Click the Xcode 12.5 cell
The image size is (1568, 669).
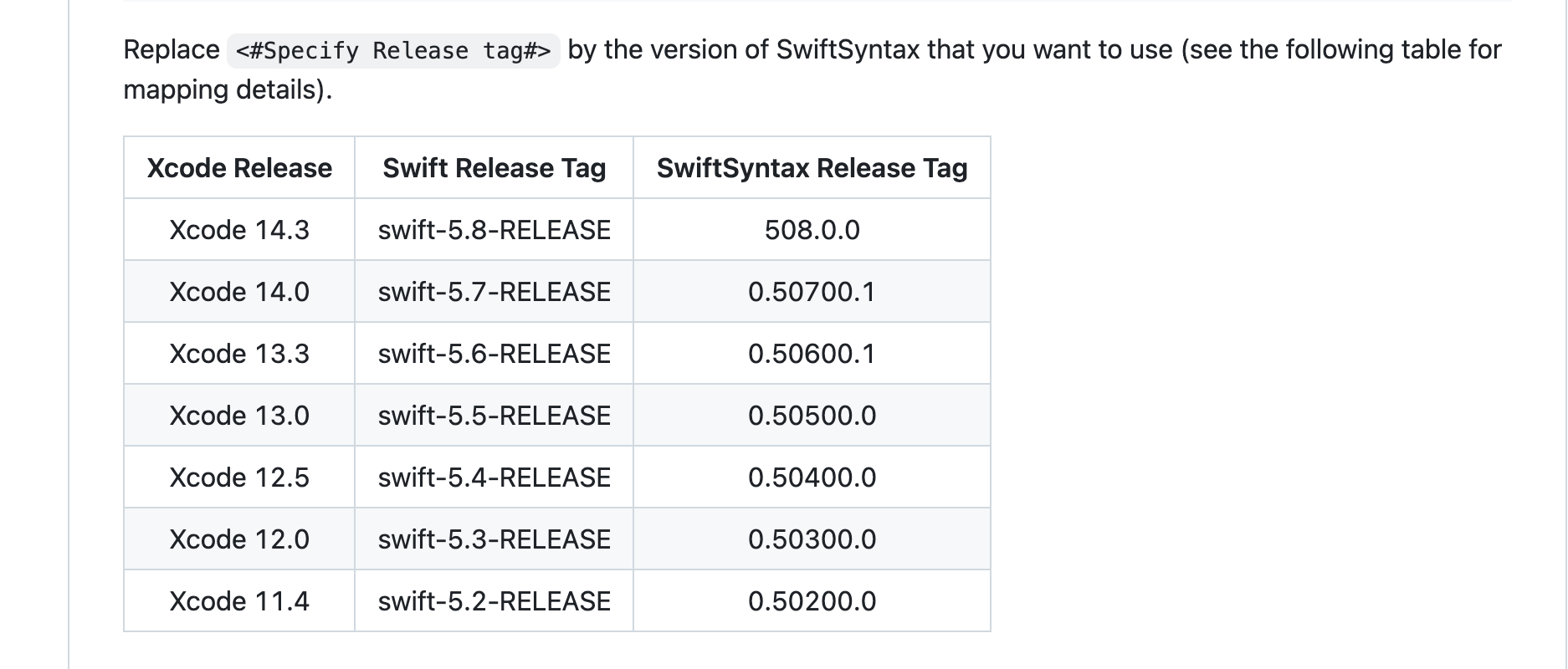point(239,477)
